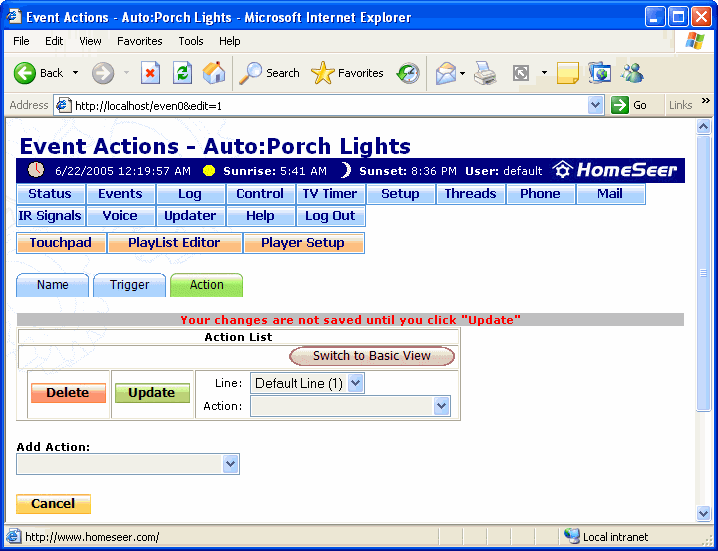The width and height of the screenshot is (718, 551).
Task: Open the Threads page
Action: pos(471,194)
